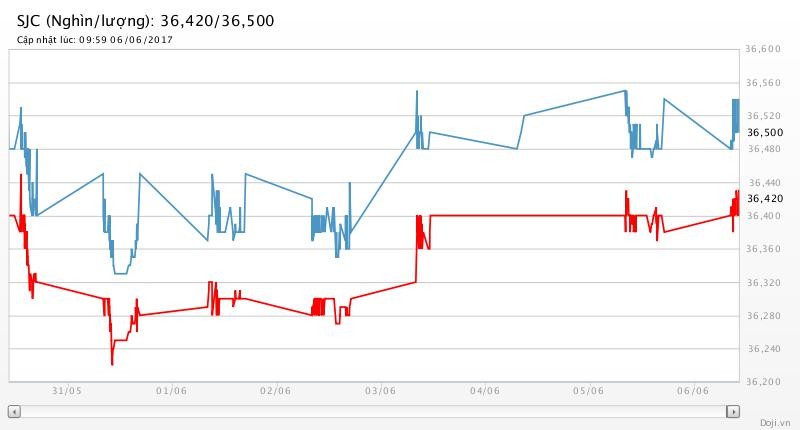Viewport: 800px width, 430px height.
Task: Select the 02/06 date axis label
Action: click(x=275, y=391)
